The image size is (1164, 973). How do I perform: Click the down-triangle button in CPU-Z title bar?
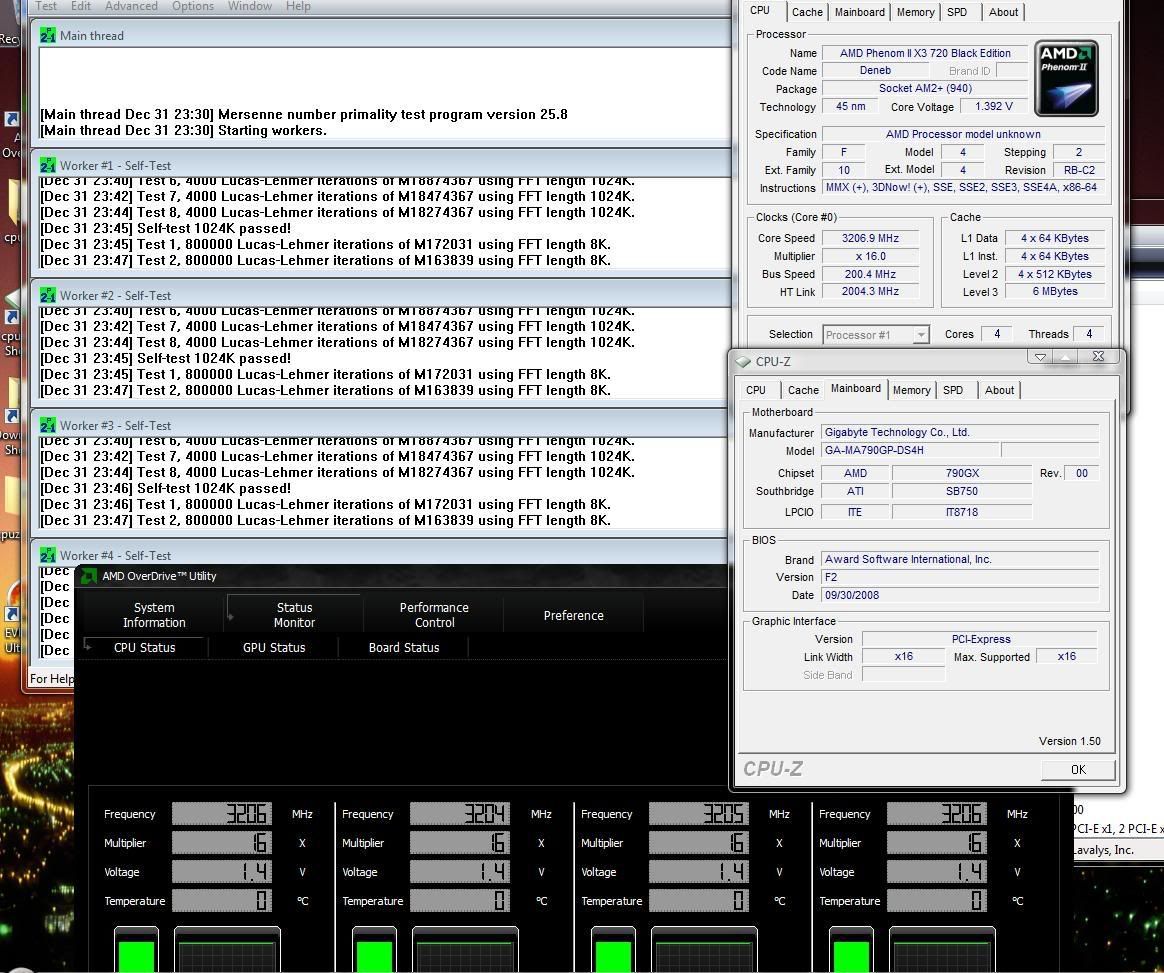click(1040, 357)
